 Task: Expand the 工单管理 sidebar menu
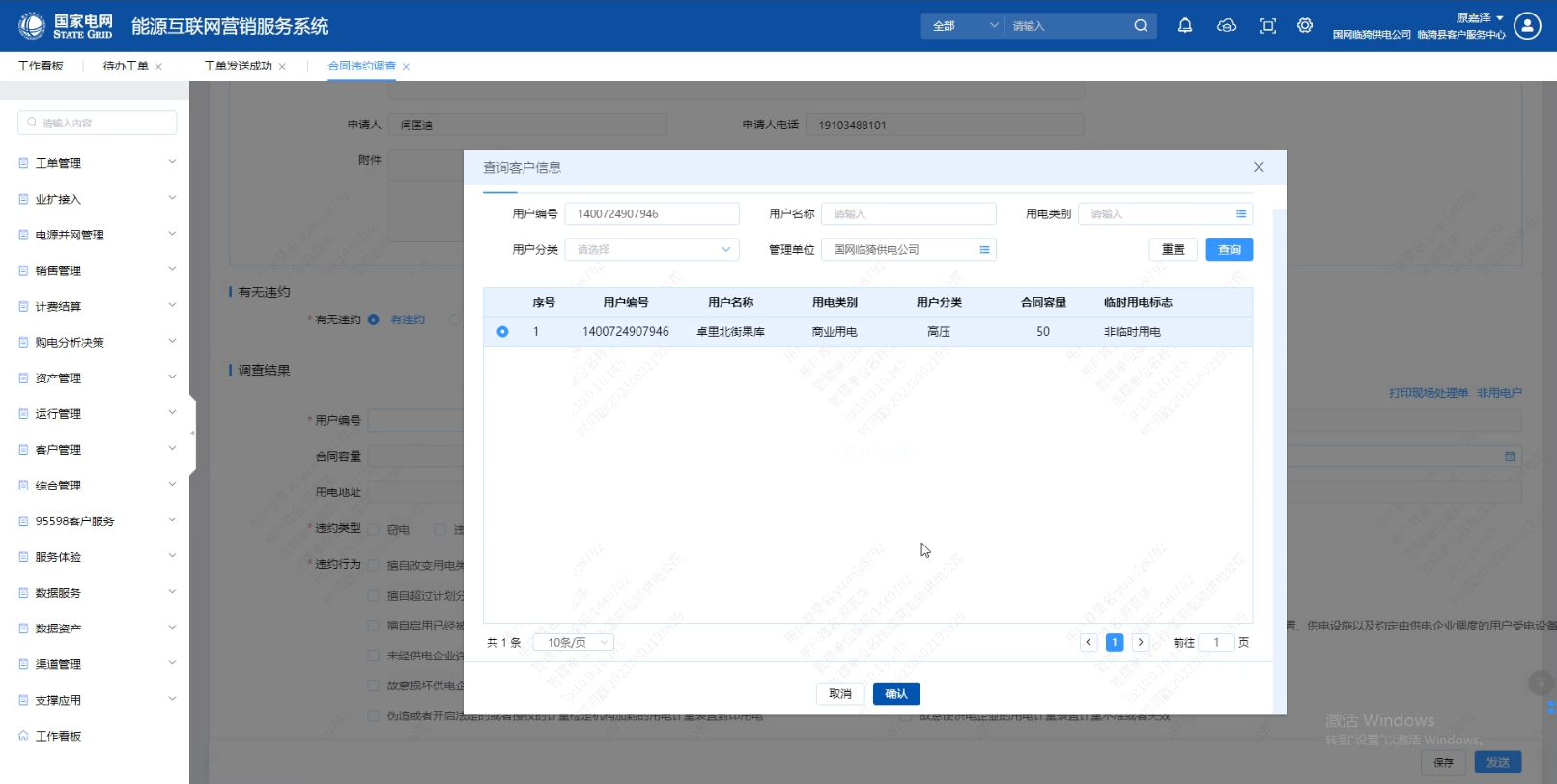pyautogui.click(x=97, y=163)
